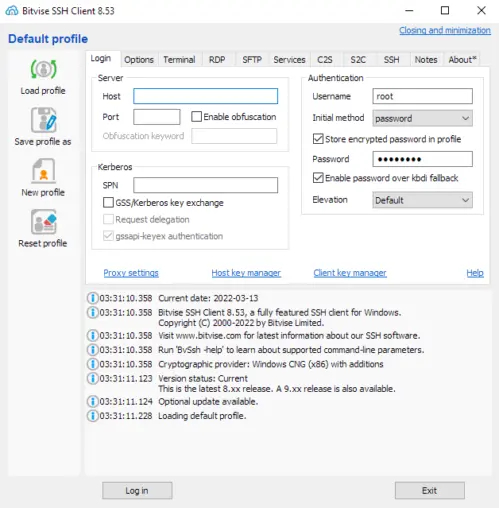Click the 'Optional update available.' log text

(x=208, y=401)
